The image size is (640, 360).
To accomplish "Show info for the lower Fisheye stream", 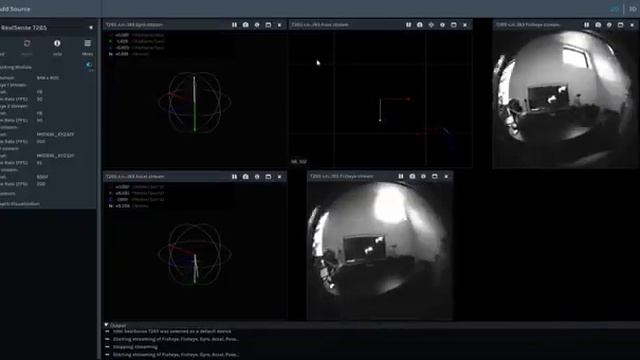I will coord(424,176).
